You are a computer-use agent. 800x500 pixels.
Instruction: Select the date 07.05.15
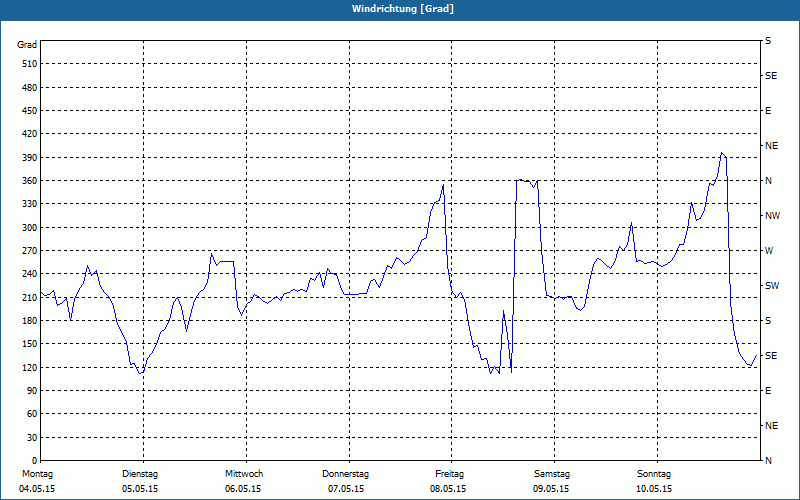point(346,489)
